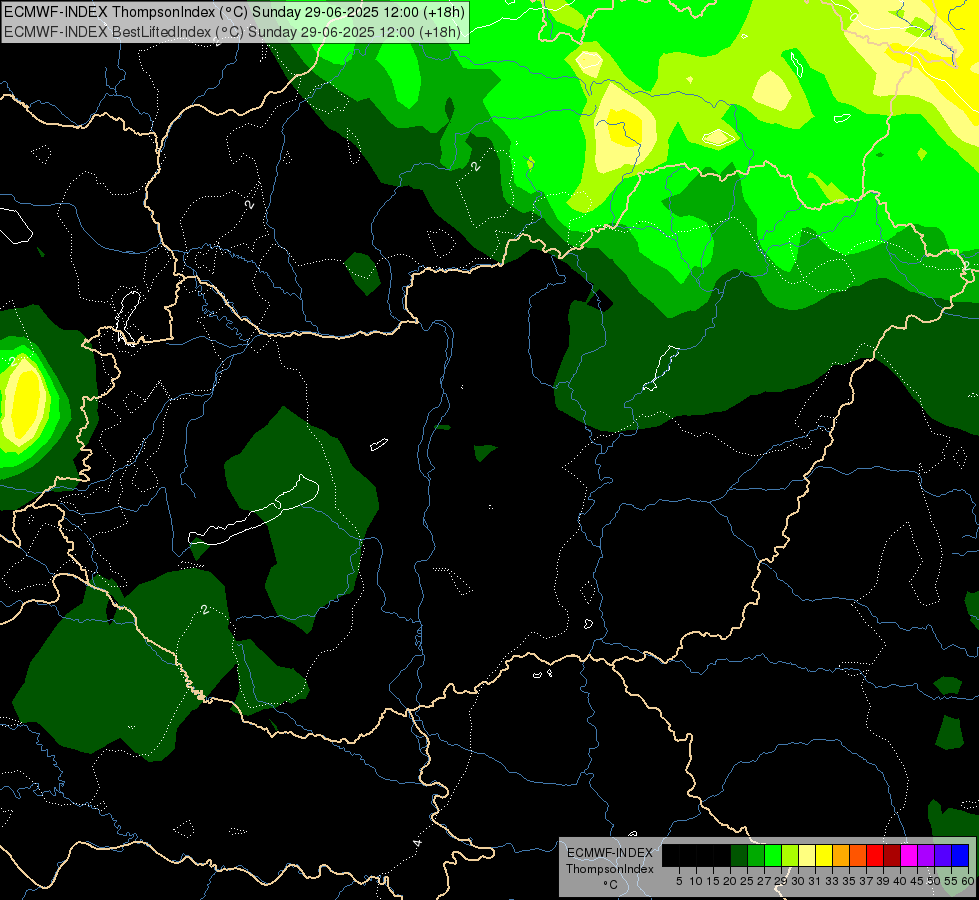Click the legend tick label "31"

pos(815,881)
